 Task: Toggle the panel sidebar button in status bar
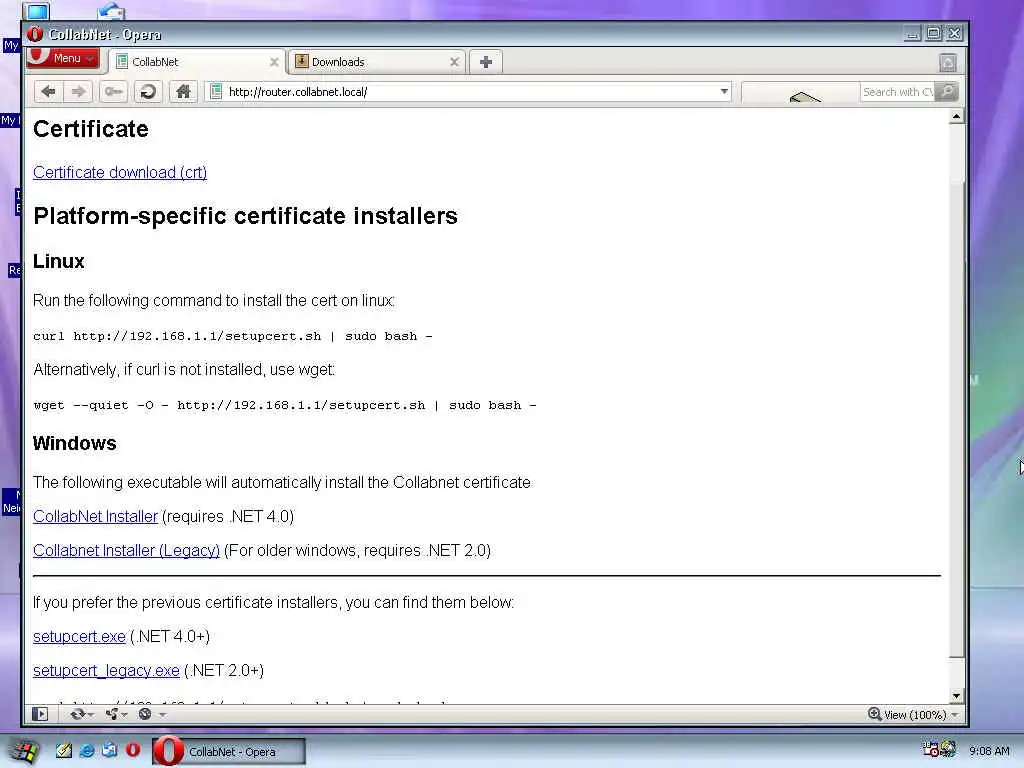pos(40,714)
